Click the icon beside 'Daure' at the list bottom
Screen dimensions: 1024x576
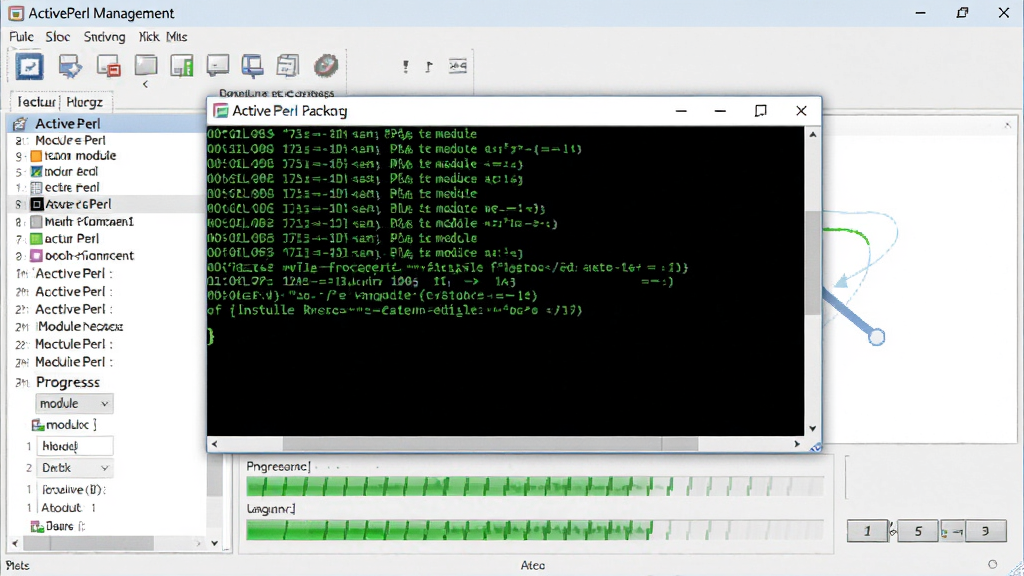tap(37, 526)
